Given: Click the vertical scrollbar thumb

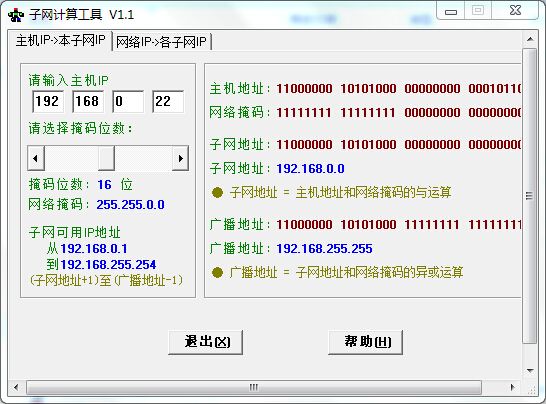Looking at the screenshot, I should 530,196.
